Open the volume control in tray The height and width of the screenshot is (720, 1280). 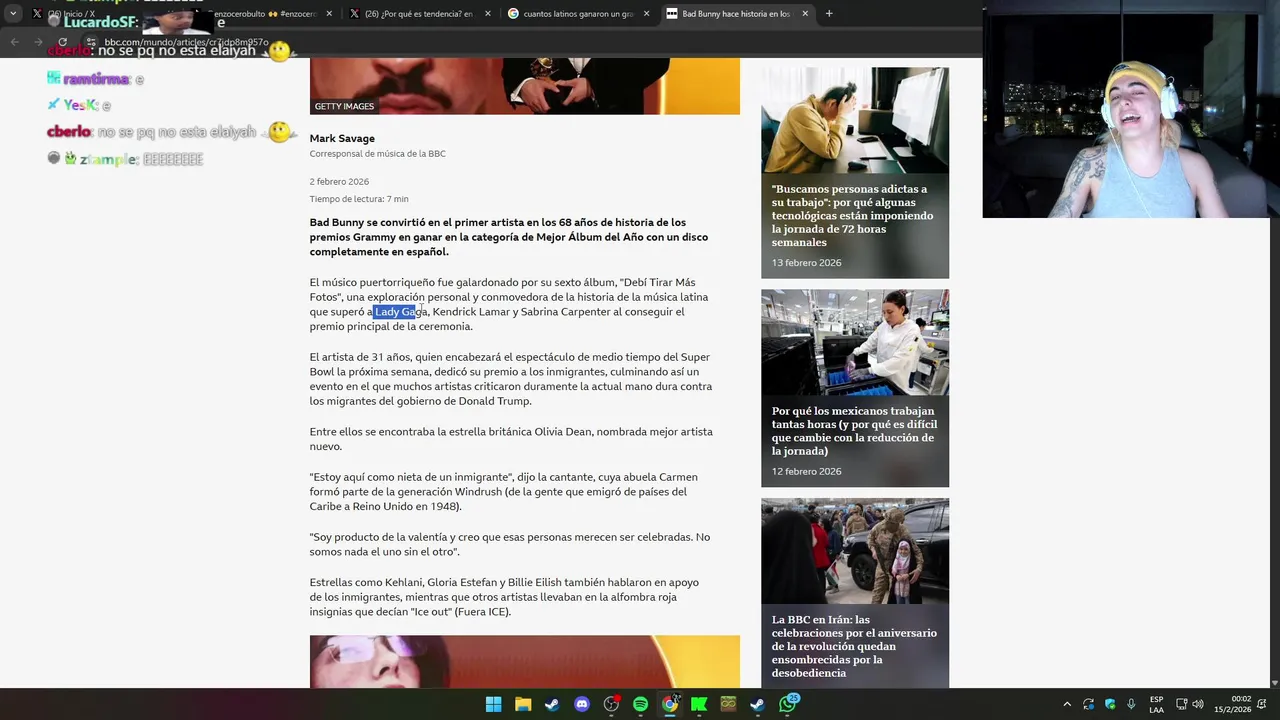coord(1198,704)
